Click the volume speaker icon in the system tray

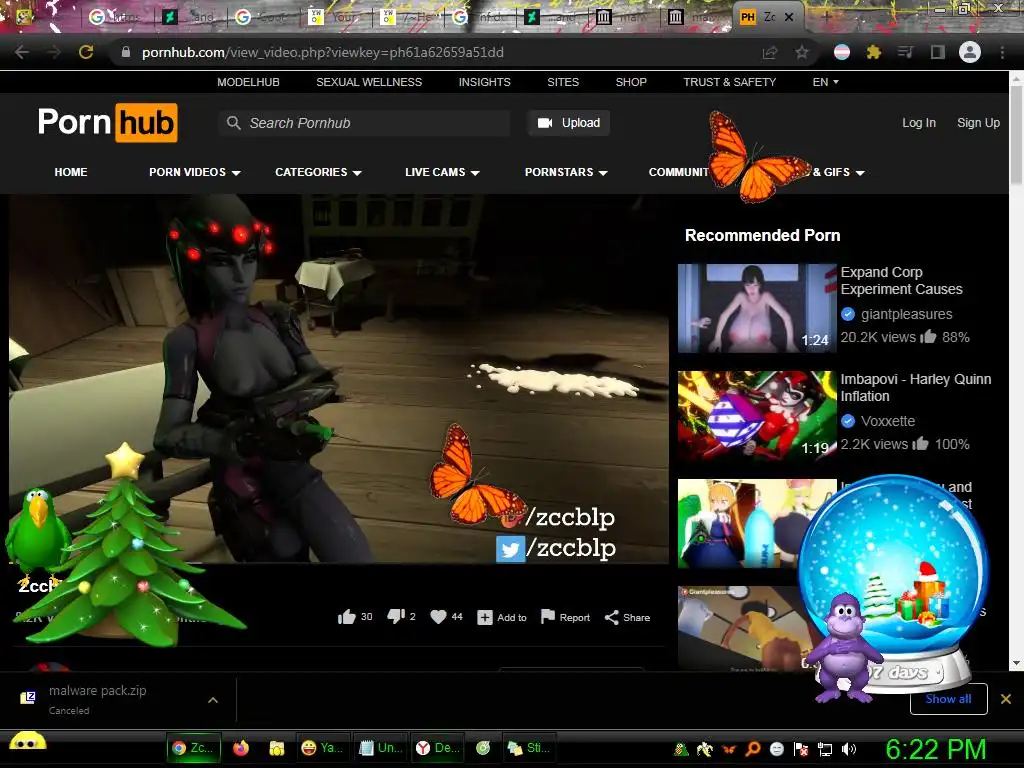pos(848,749)
